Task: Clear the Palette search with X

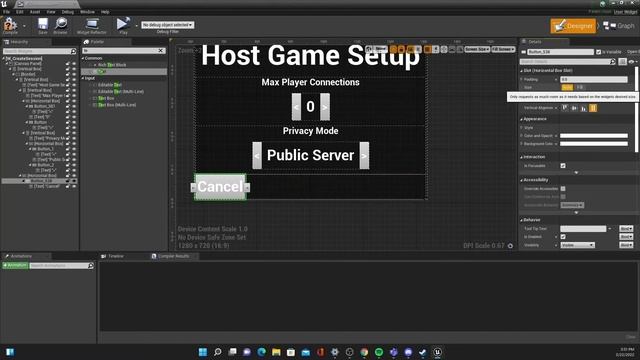Action: click(161, 51)
